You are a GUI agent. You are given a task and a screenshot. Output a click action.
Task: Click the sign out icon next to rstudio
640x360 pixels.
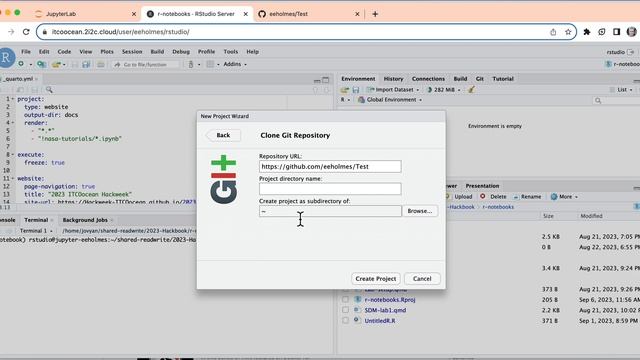[631, 52]
